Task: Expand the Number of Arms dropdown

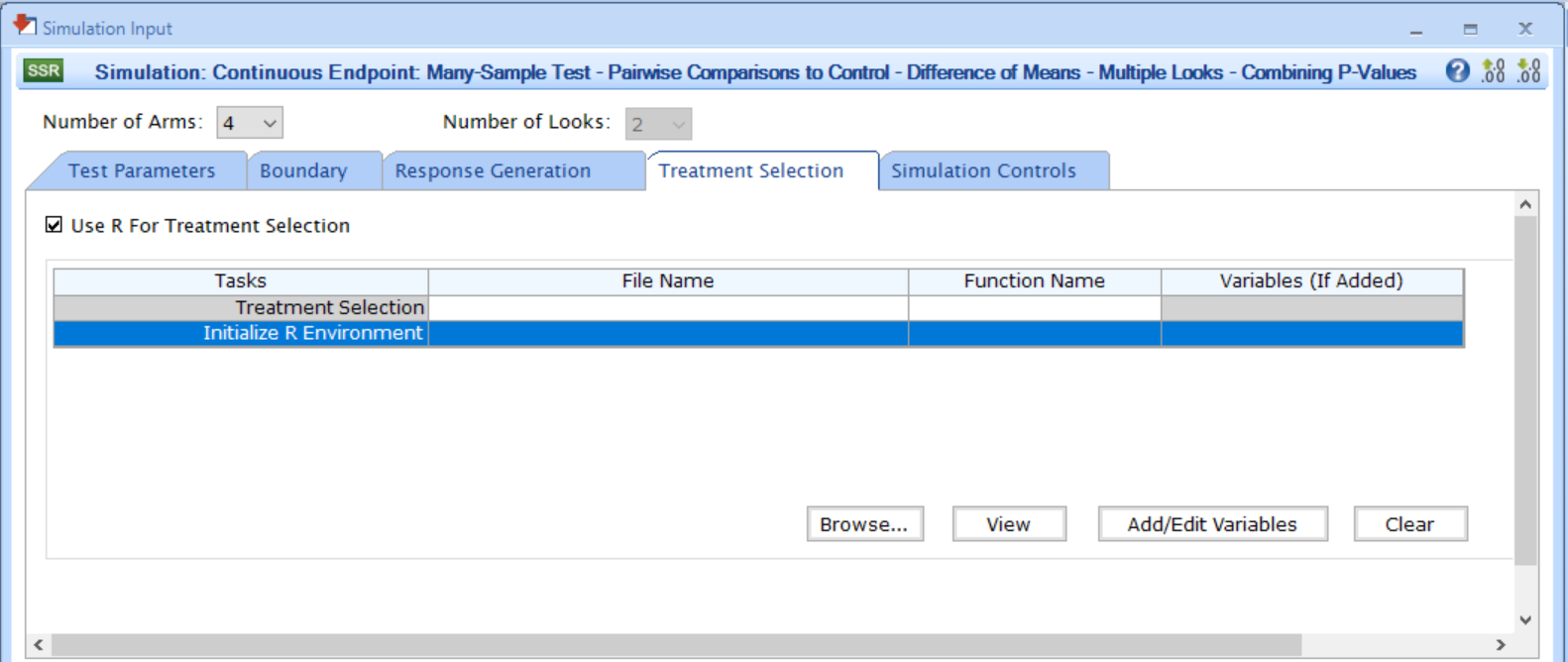Action: [x=269, y=124]
